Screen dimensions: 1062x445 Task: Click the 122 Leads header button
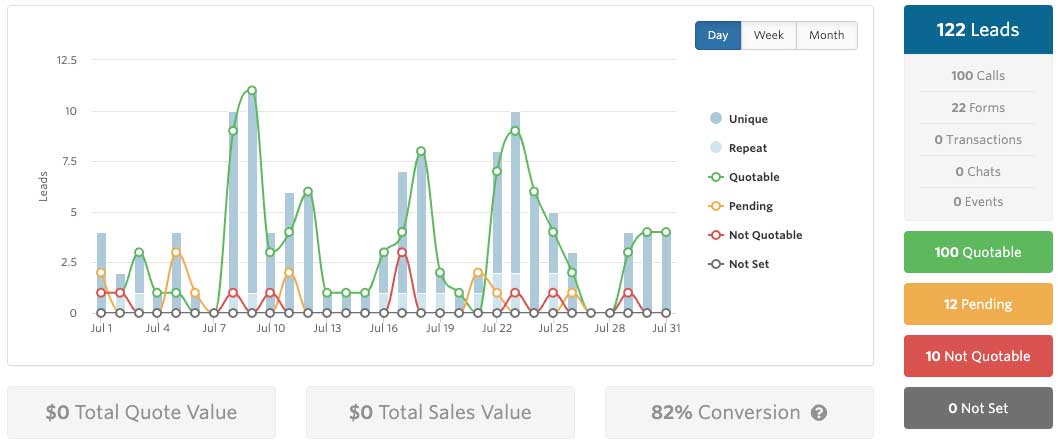(978, 30)
